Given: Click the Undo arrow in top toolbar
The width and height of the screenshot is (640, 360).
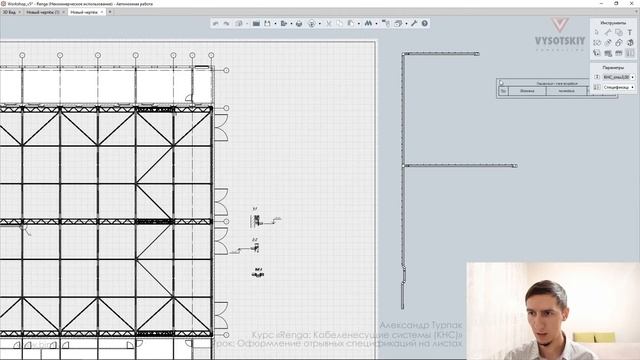Looking at the screenshot, I should coord(216,23).
